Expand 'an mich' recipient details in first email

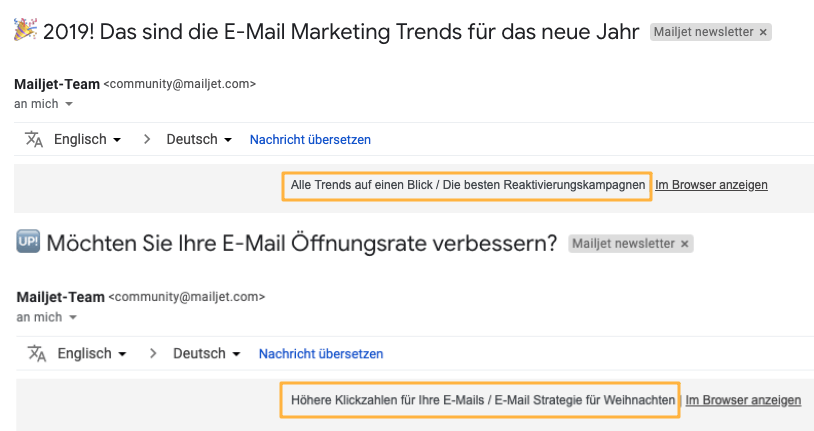pyautogui.click(x=69, y=104)
